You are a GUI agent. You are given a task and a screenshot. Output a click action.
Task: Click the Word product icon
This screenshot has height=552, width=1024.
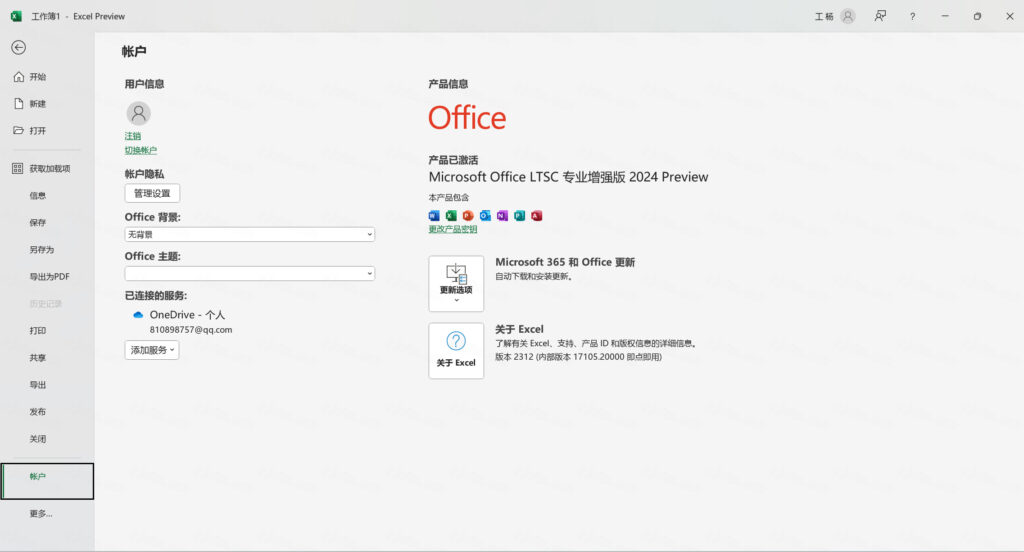pos(434,216)
